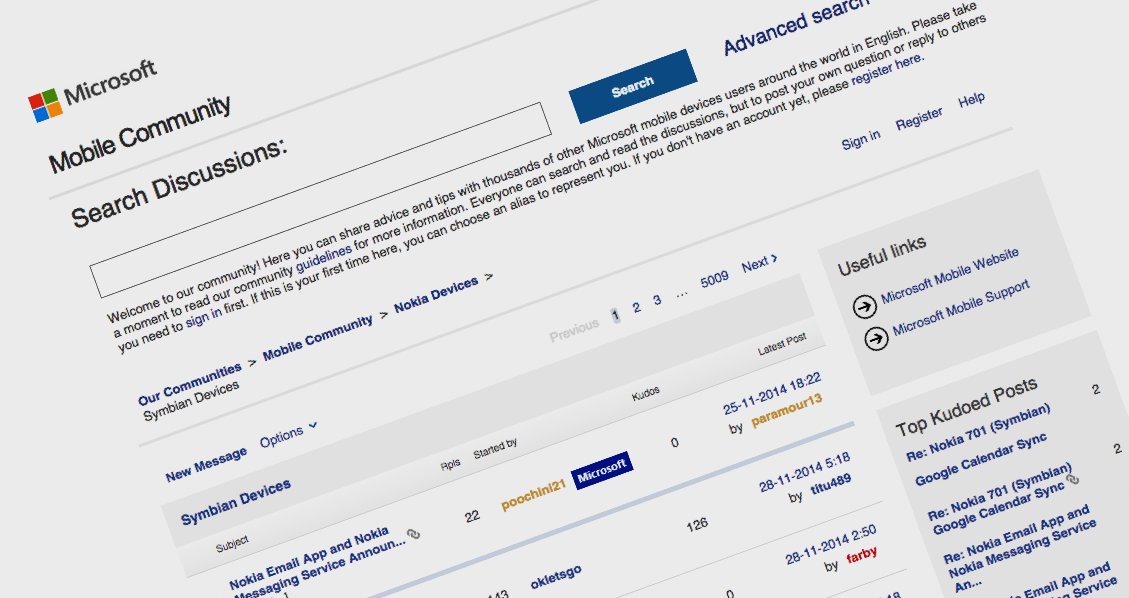Click the Microsoft logo icon
The image size is (1129, 598).
(44, 105)
